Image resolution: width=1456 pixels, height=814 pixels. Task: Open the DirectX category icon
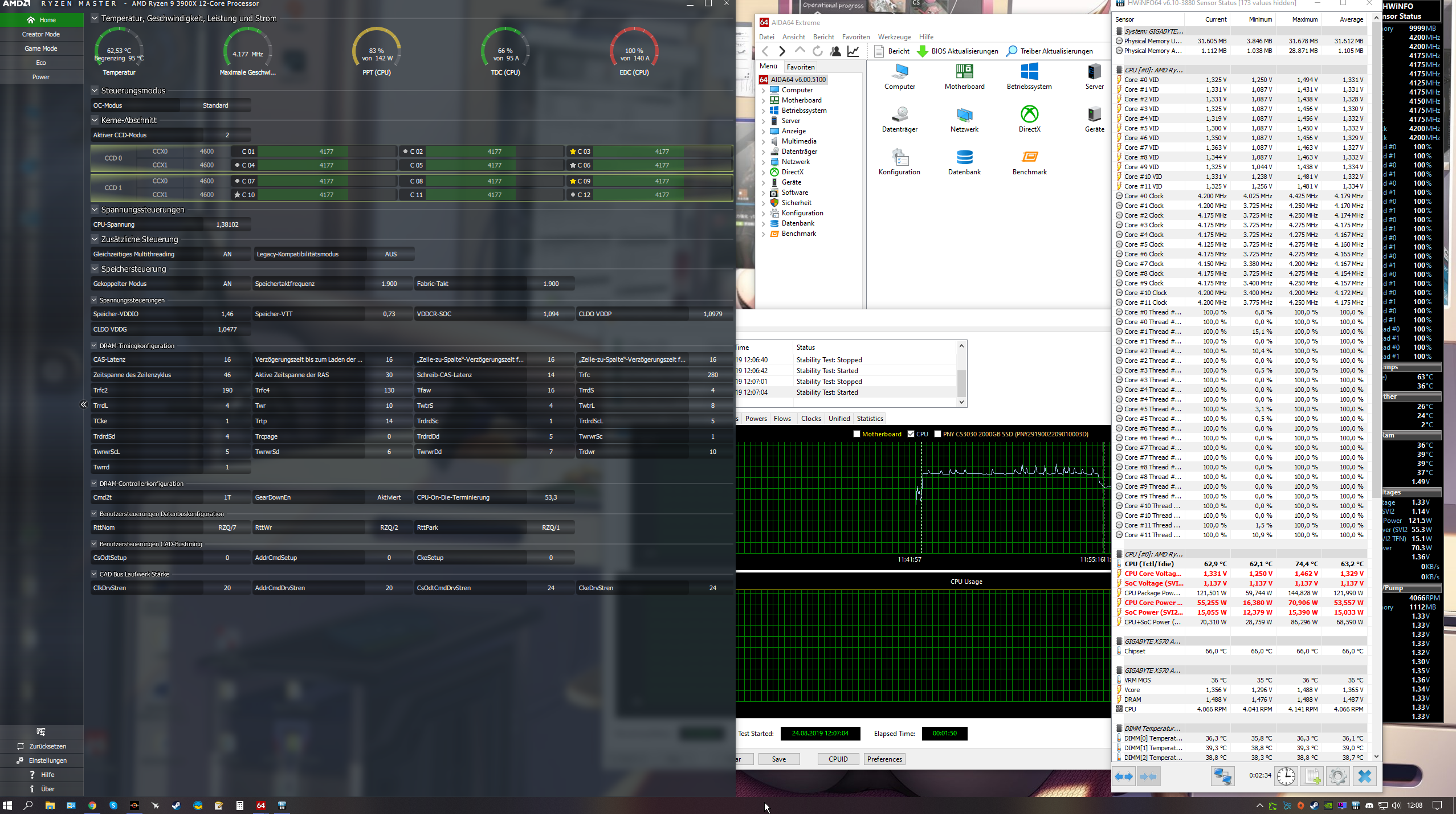click(1029, 115)
